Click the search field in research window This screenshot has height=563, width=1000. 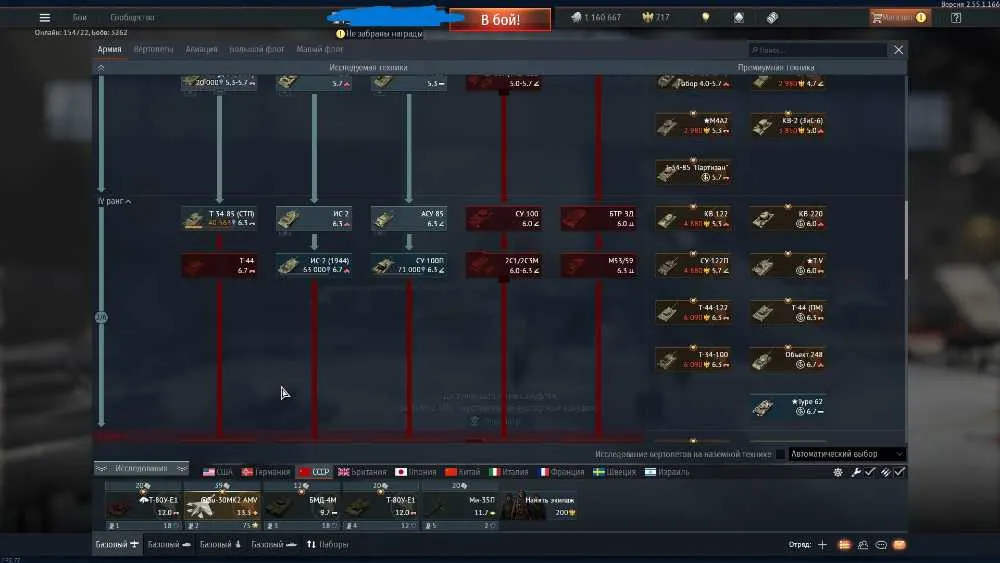click(818, 50)
